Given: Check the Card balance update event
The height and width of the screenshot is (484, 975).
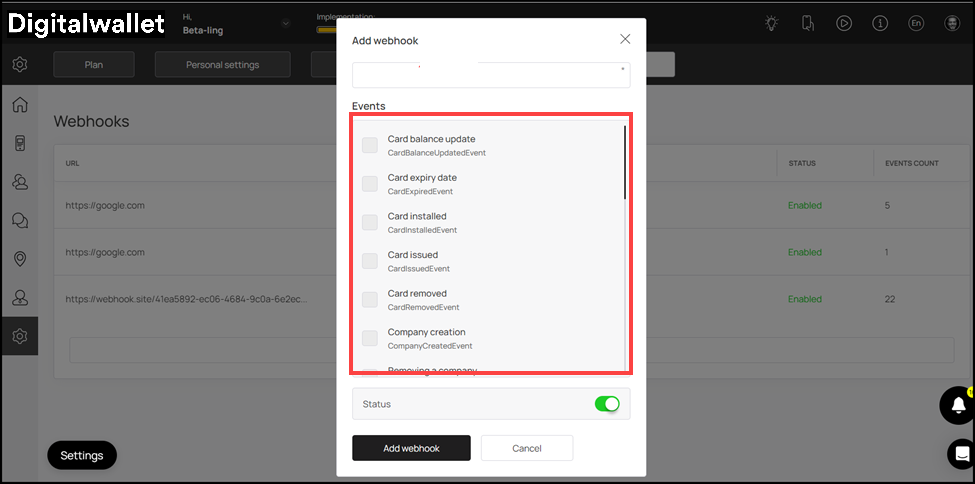Looking at the screenshot, I should coord(370,145).
